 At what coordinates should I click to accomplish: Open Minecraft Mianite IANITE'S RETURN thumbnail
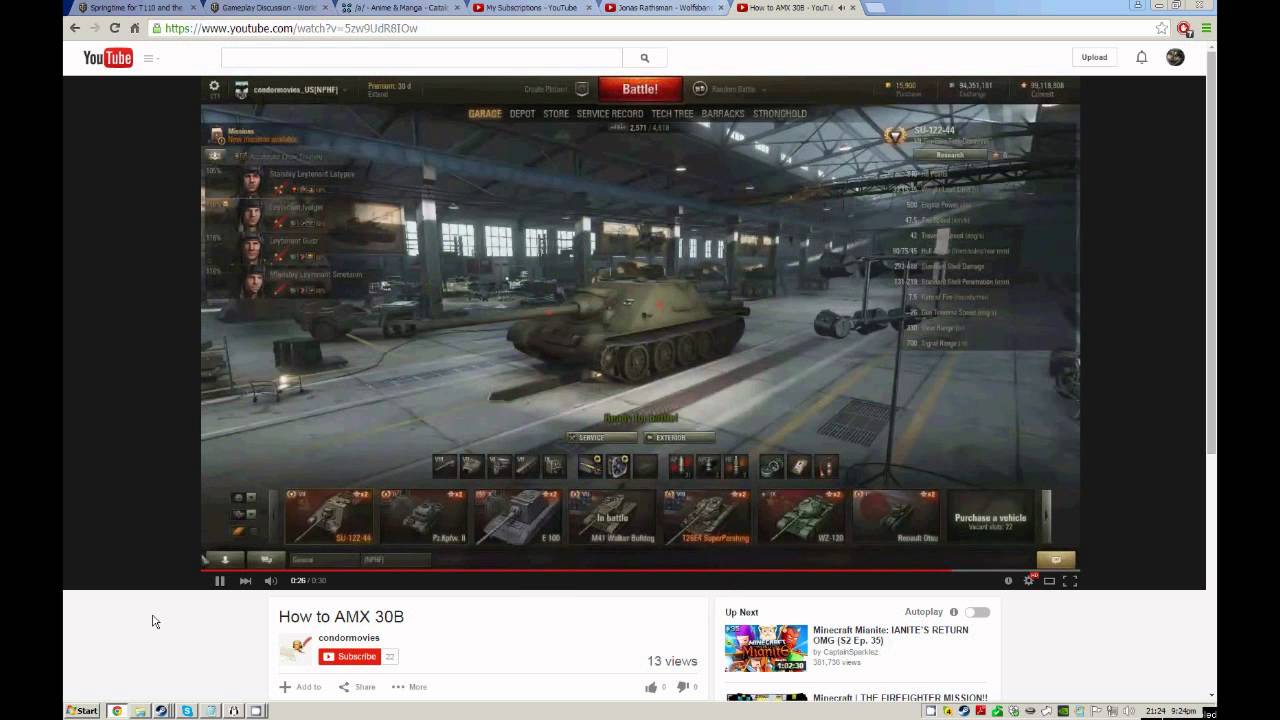tap(766, 648)
